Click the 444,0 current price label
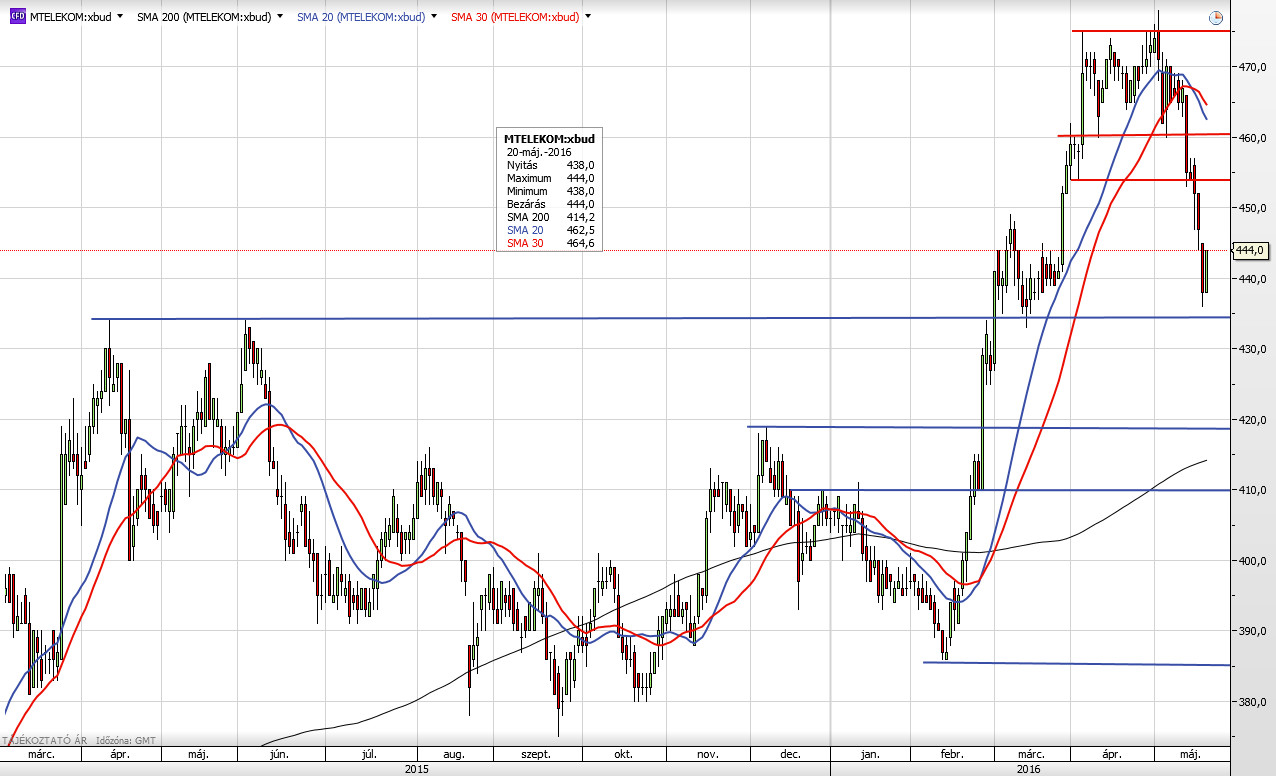This screenshot has width=1276, height=776. (1252, 250)
